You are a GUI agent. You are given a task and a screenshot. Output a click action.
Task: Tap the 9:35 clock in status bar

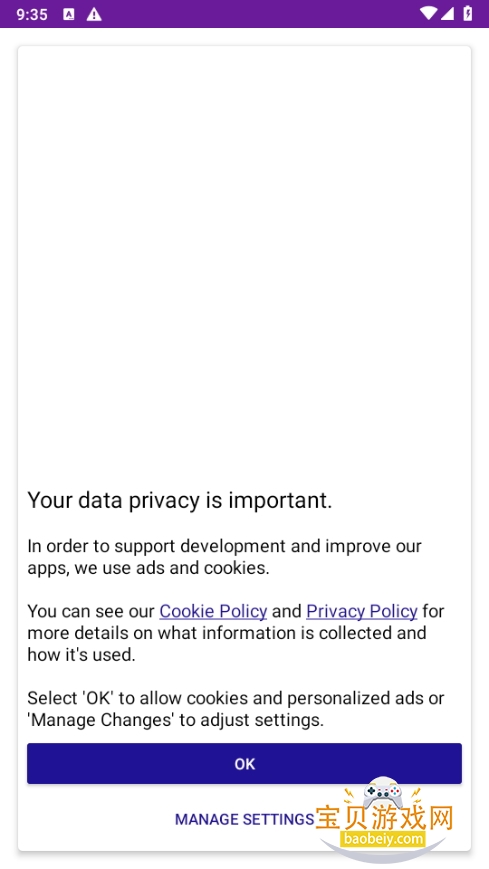point(32,14)
